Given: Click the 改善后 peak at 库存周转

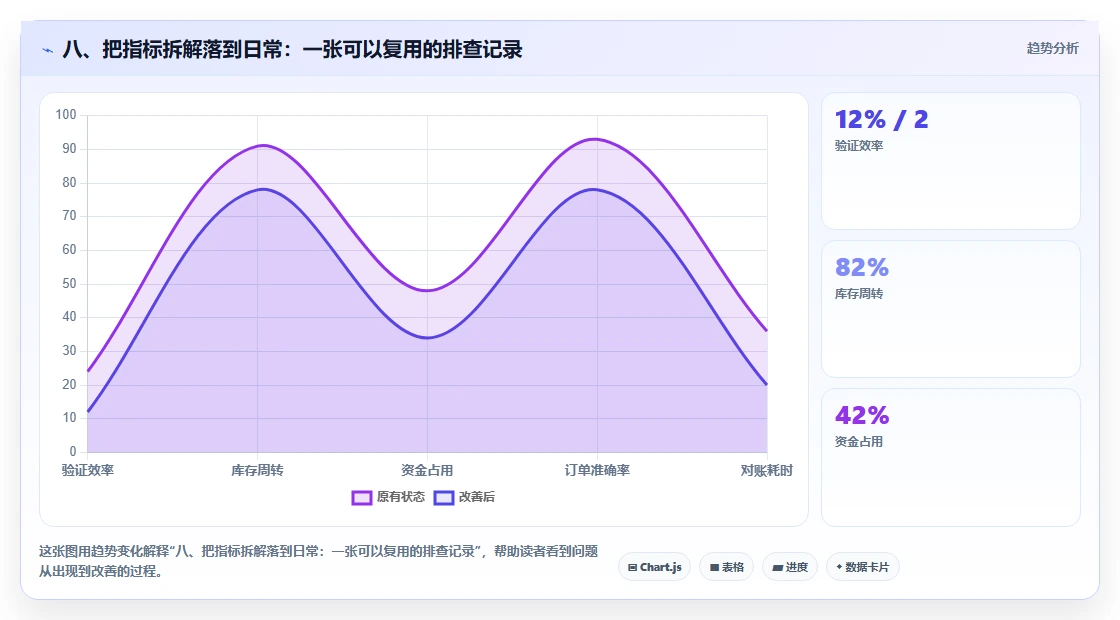Looking at the screenshot, I should [263, 189].
